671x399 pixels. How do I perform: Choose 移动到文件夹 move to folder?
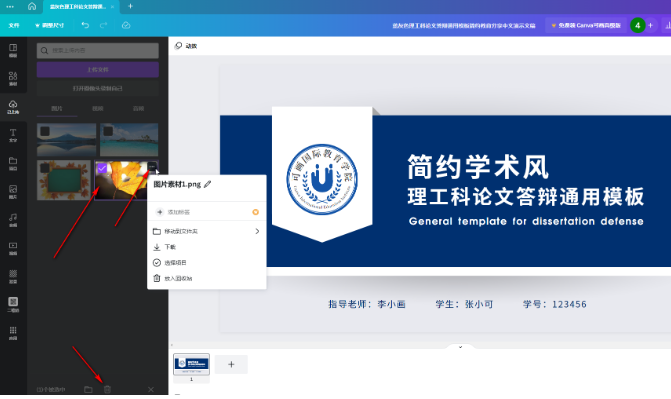(207, 231)
